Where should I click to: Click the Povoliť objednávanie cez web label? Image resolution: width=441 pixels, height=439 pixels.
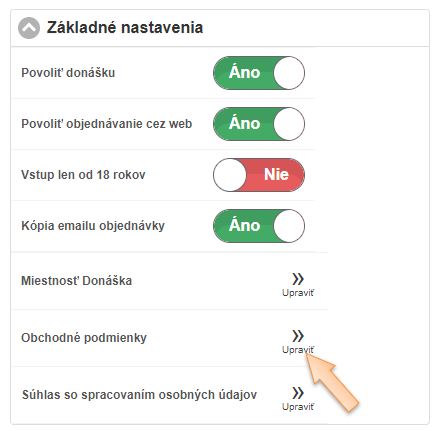pyautogui.click(x=107, y=124)
